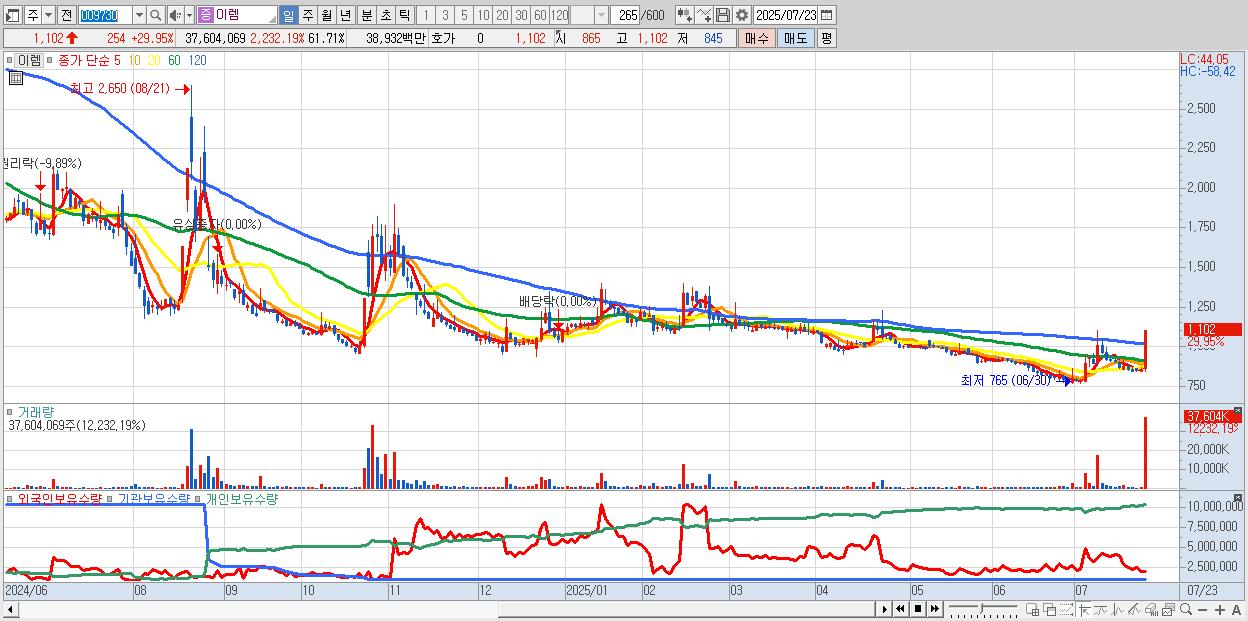Screen dimensions: 1248x621
Task: Click the rewind replay control
Action: tap(900, 609)
